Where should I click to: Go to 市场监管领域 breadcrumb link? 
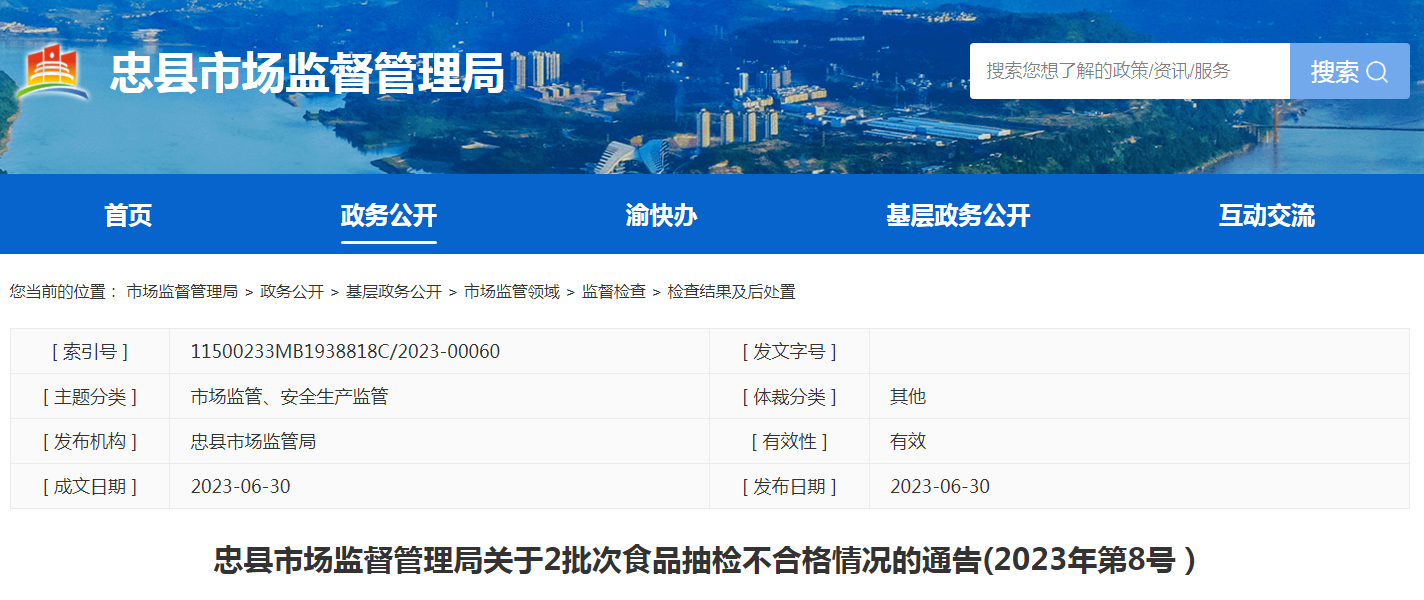pos(512,292)
